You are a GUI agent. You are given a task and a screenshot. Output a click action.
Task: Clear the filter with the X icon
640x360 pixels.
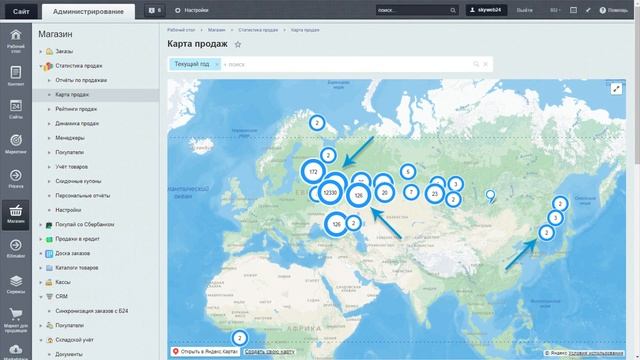click(486, 64)
